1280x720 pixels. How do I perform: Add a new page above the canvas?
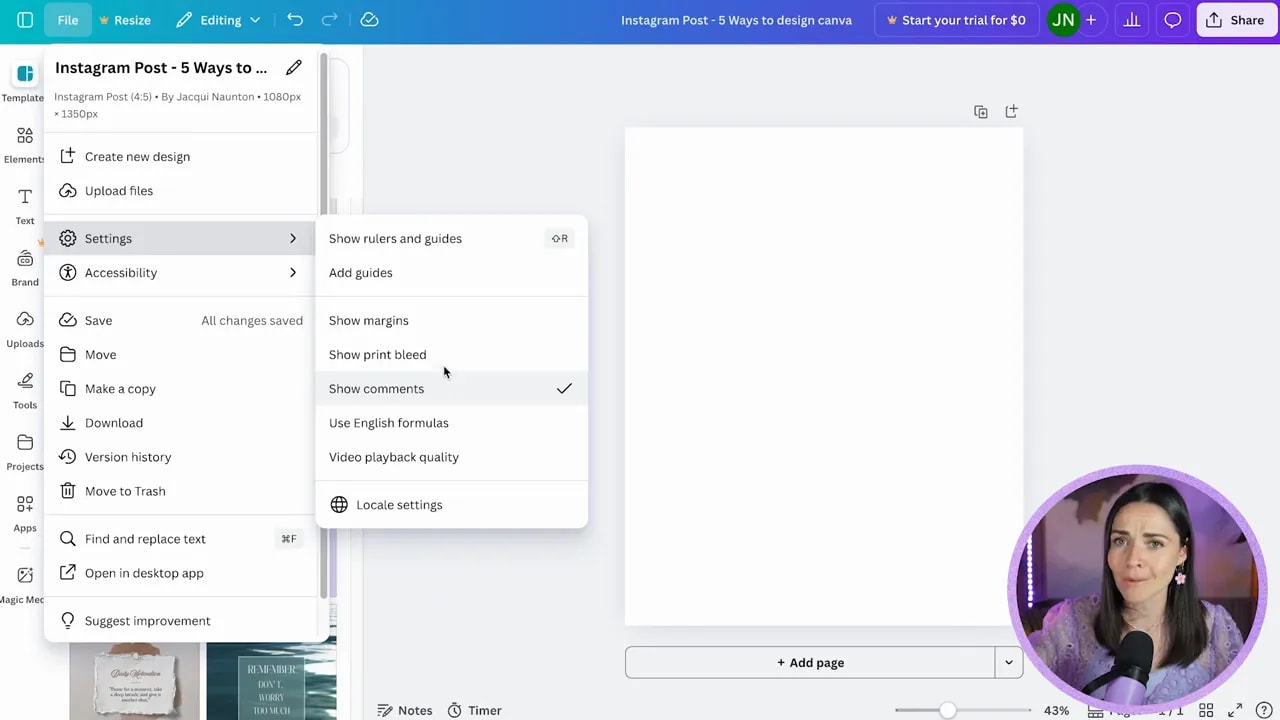[1011, 111]
